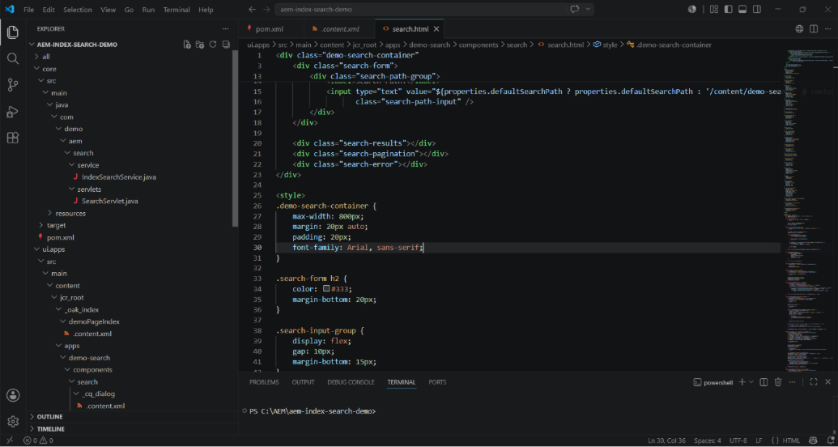Toggle the primary side bar visibility

click(x=728, y=10)
